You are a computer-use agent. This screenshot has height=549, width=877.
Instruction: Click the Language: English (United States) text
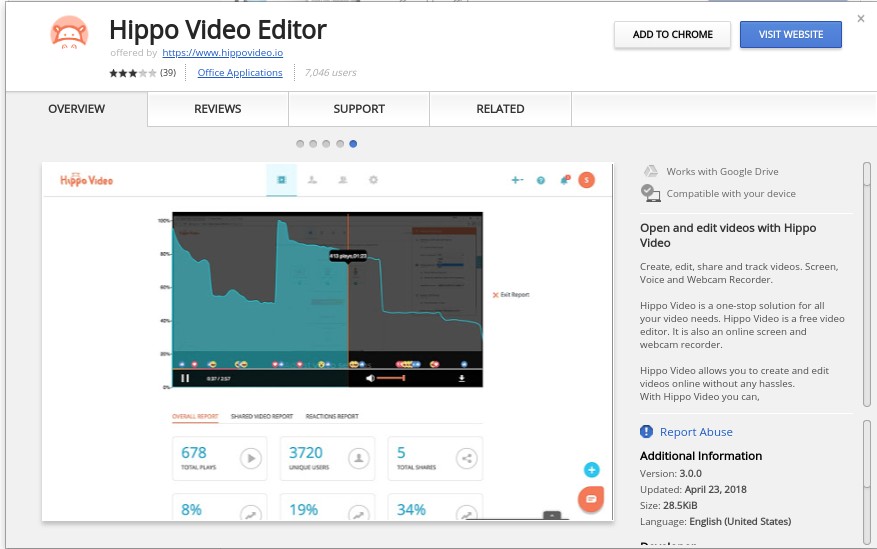715,522
